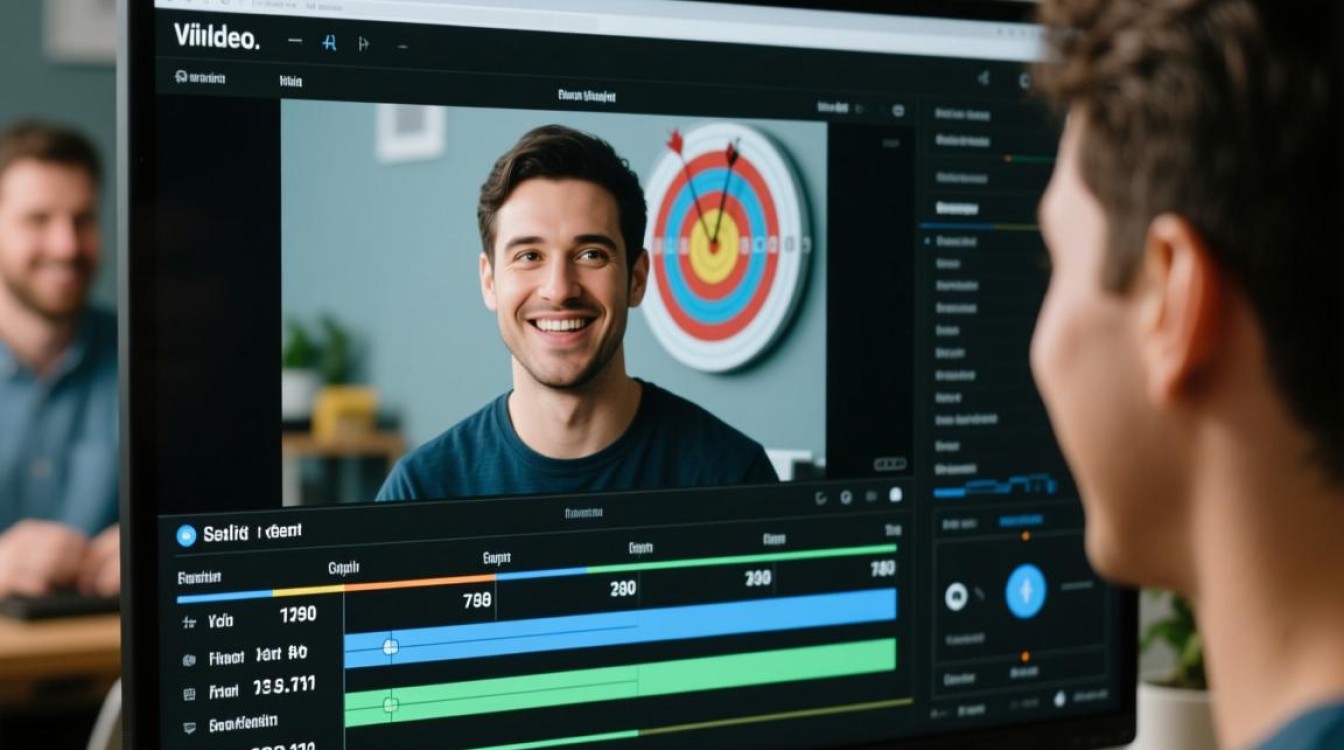Select the blue tool icon in the header
The image size is (1344, 750).
point(329,43)
